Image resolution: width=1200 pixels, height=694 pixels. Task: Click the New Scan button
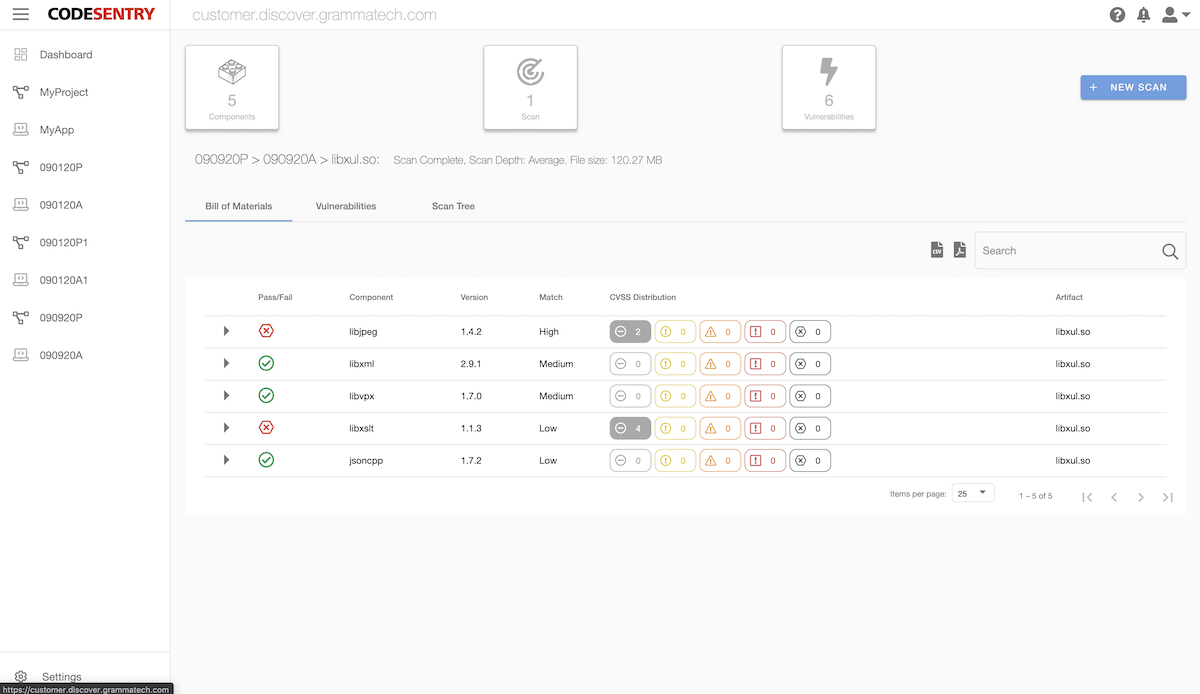tap(1133, 87)
